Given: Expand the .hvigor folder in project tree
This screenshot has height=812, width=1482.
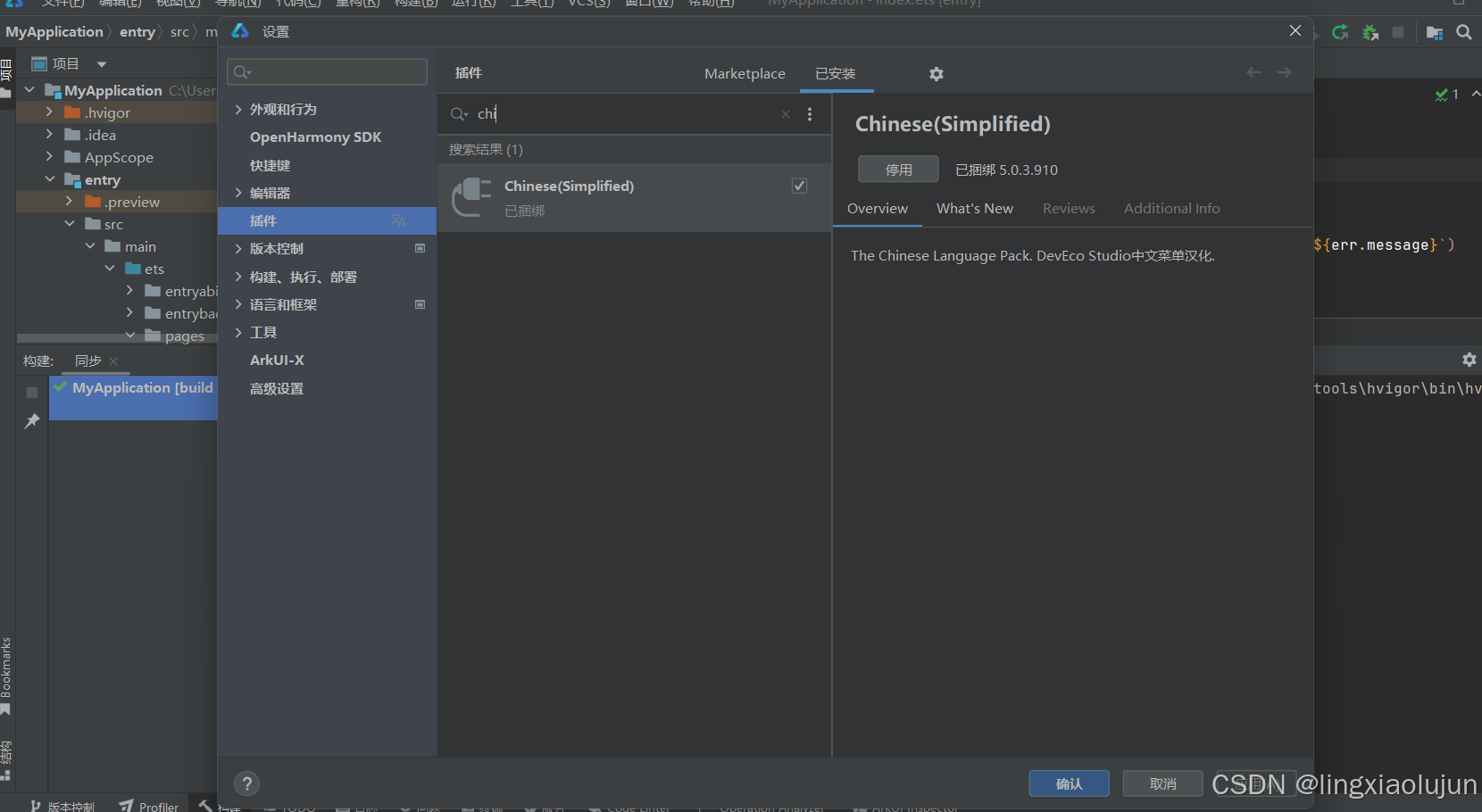Looking at the screenshot, I should click(x=49, y=112).
